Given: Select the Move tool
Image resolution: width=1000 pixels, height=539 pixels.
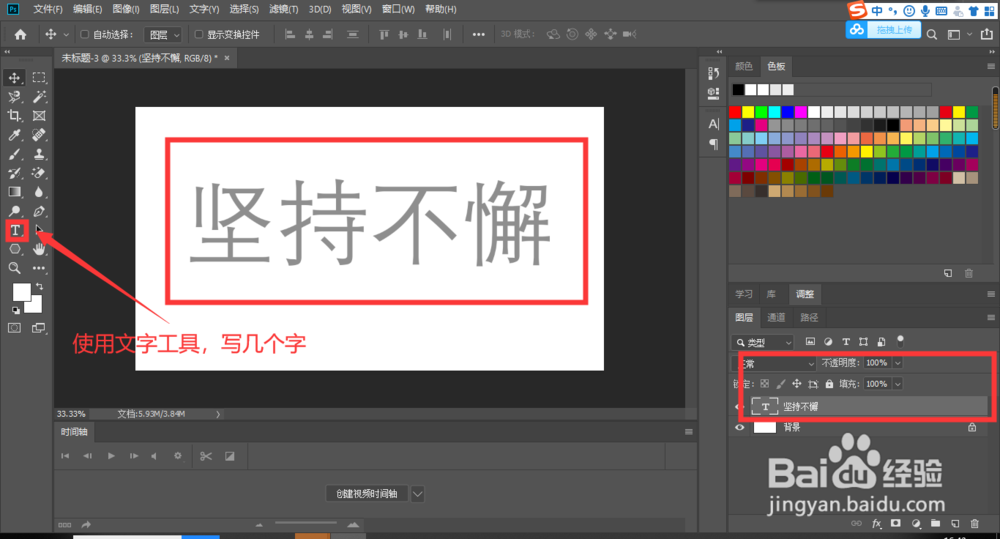Looking at the screenshot, I should point(14,78).
